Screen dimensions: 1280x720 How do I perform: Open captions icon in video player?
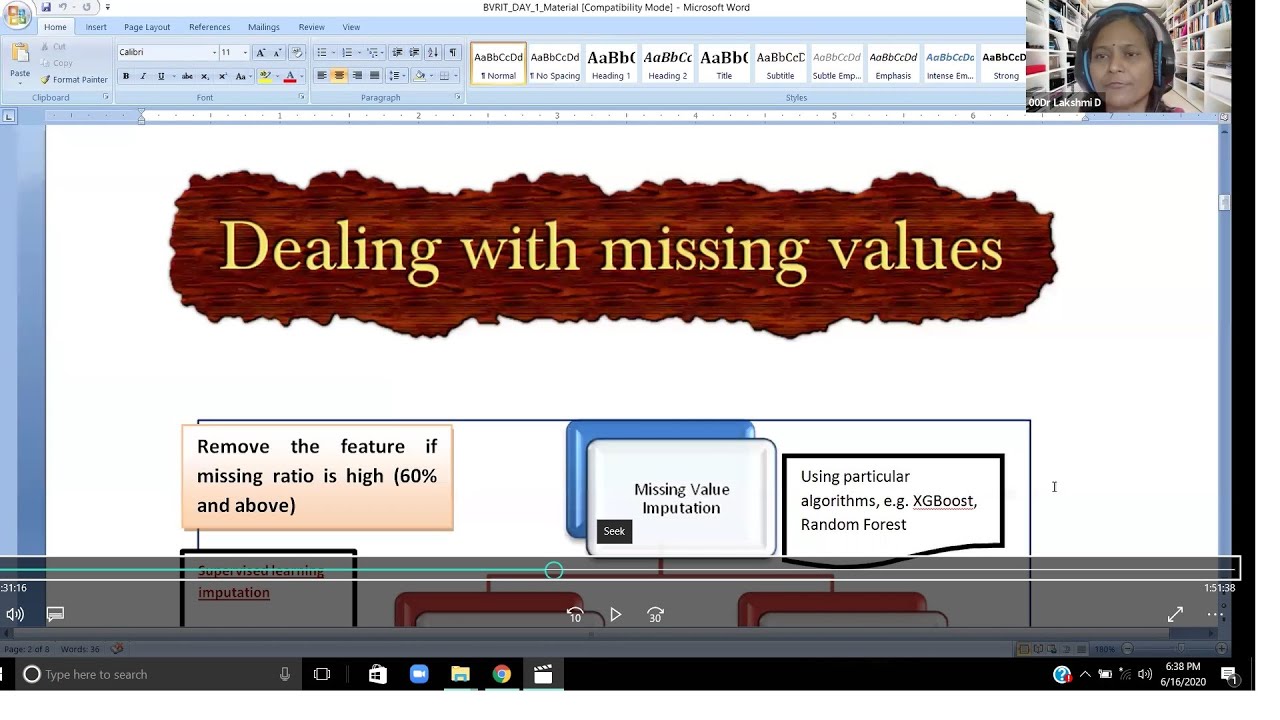click(55, 614)
